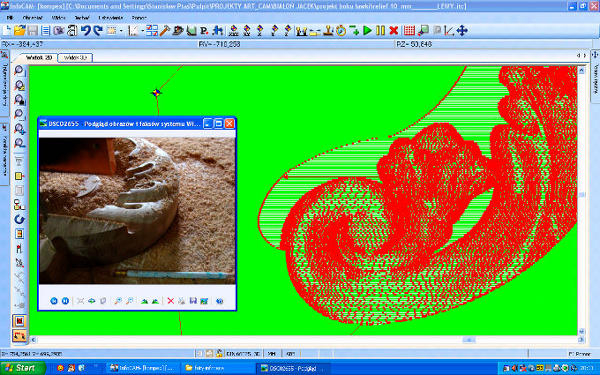Select the blue four-arrow move icon
This screenshot has height=375, width=600.
[462, 31]
